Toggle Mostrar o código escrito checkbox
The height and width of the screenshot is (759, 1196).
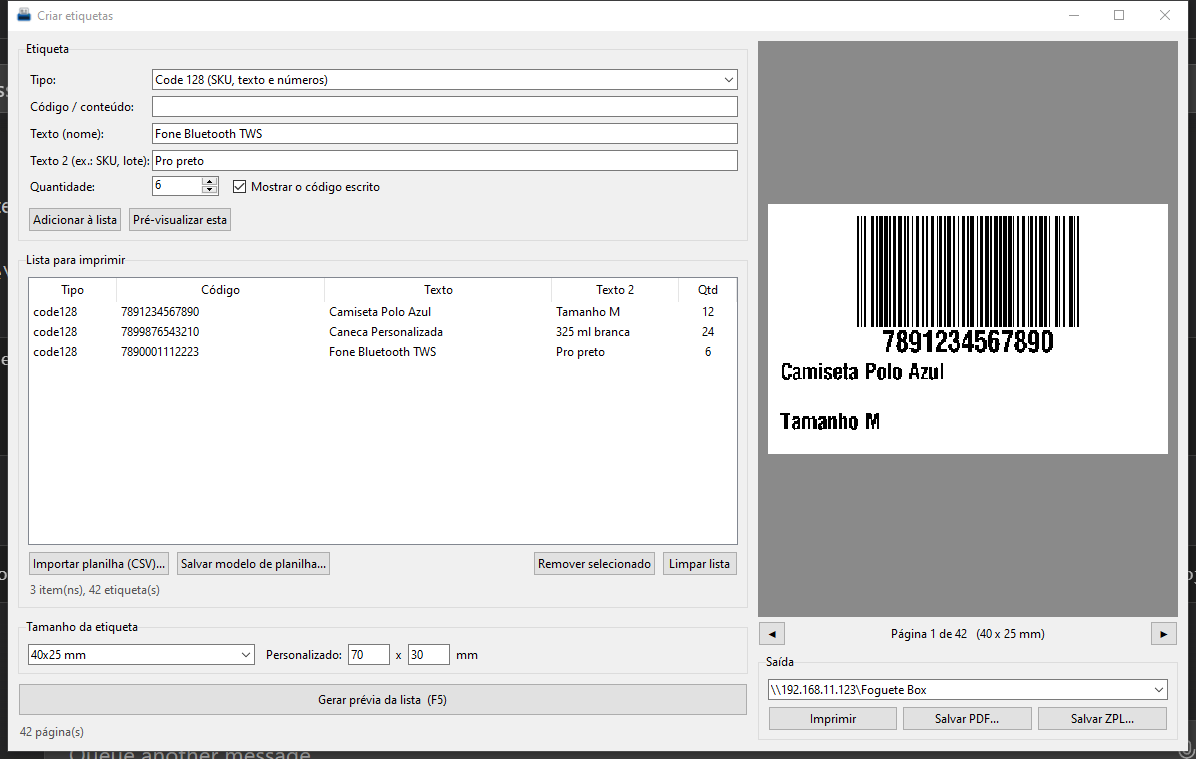coord(240,187)
